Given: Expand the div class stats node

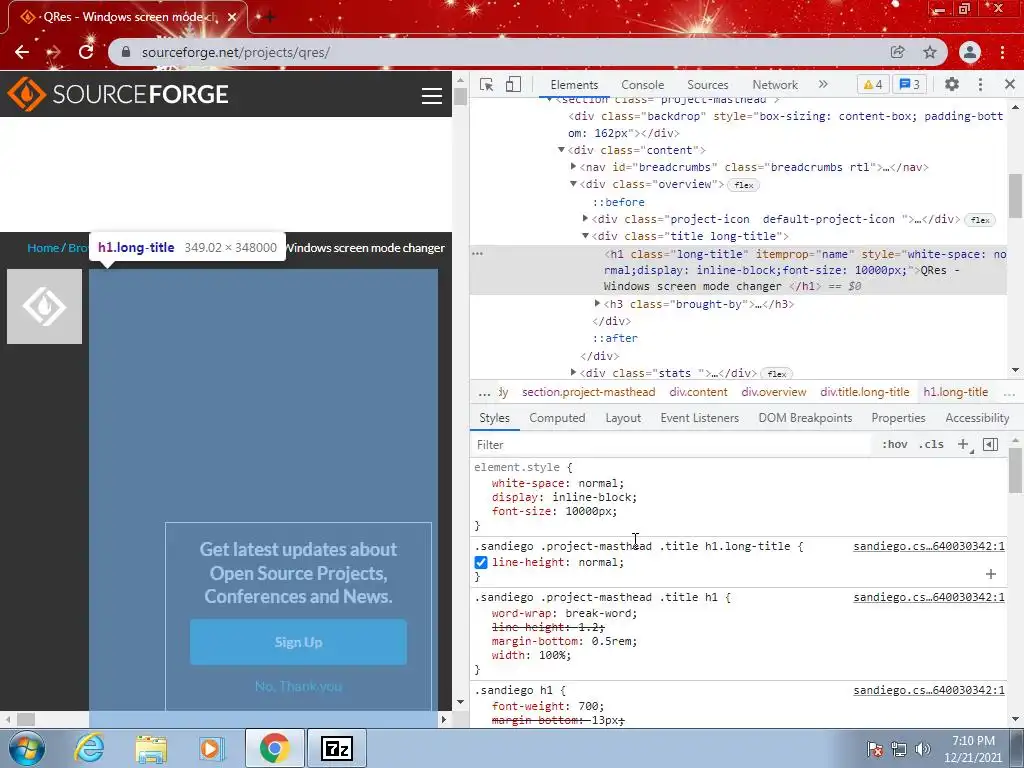Looking at the screenshot, I should pos(573,373).
